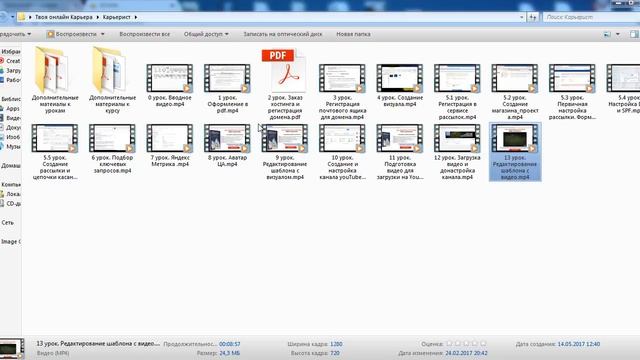The image size is (640, 360).
Task: Open the Упорядочить menu
Action: coord(16,34)
